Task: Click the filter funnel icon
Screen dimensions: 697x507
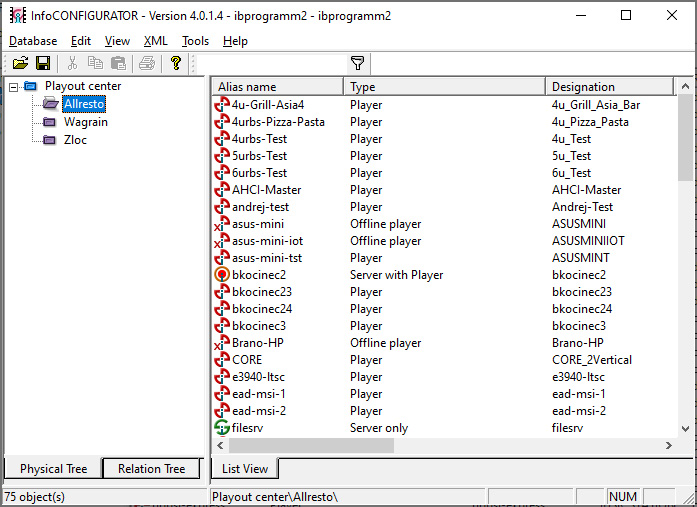Action: click(358, 63)
